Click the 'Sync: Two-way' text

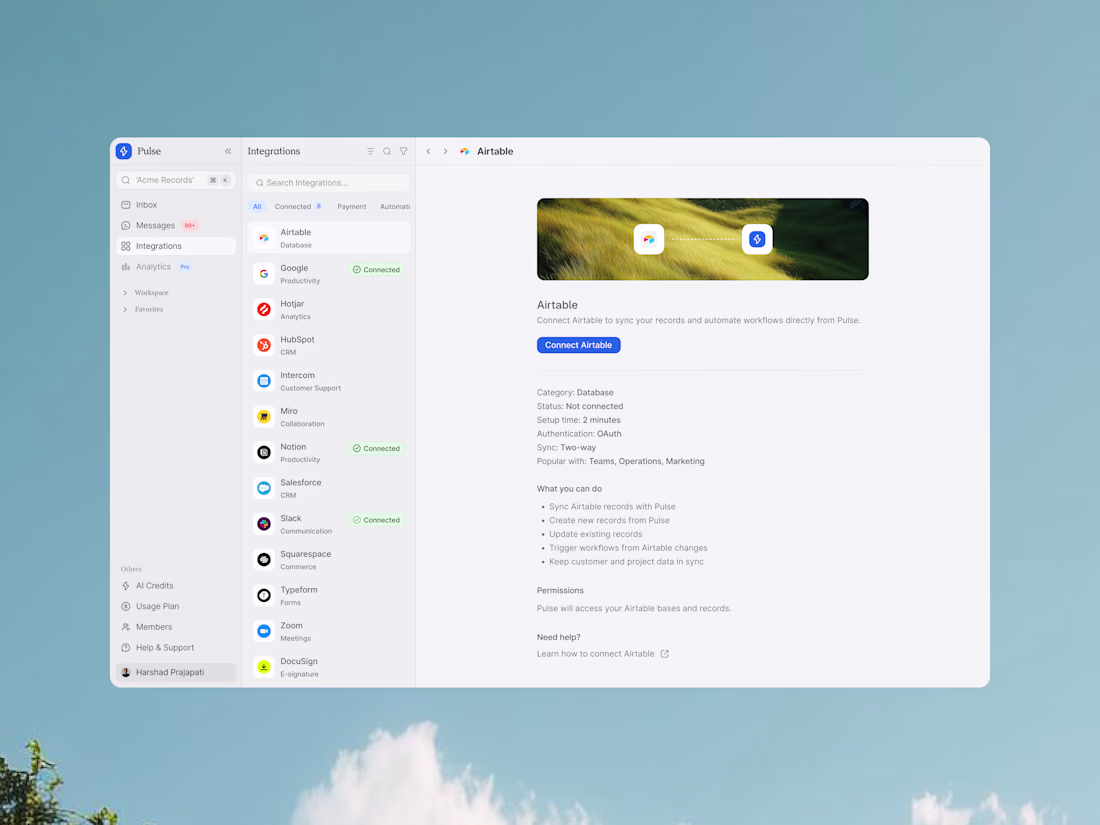tap(566, 448)
